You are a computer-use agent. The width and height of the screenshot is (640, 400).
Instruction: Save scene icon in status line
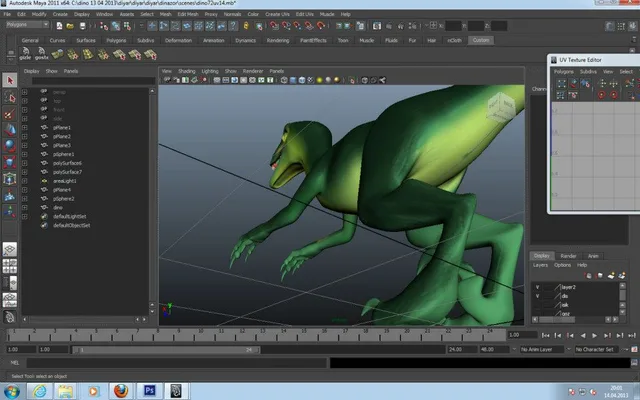[x=82, y=26]
